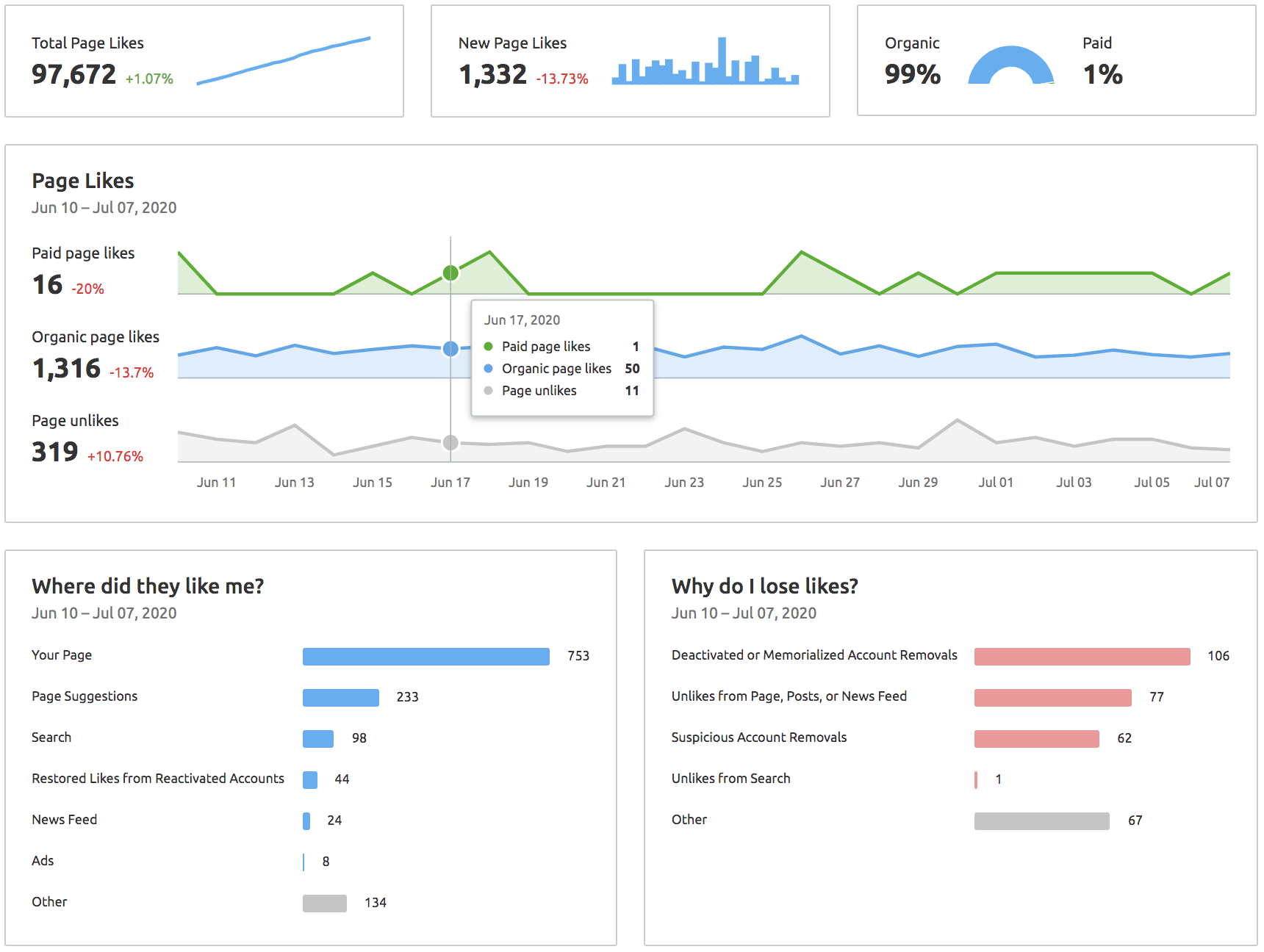Screen dimensions: 1264x952
Task: Click the Jun 17, 2020 tooltip date
Action: click(x=522, y=320)
